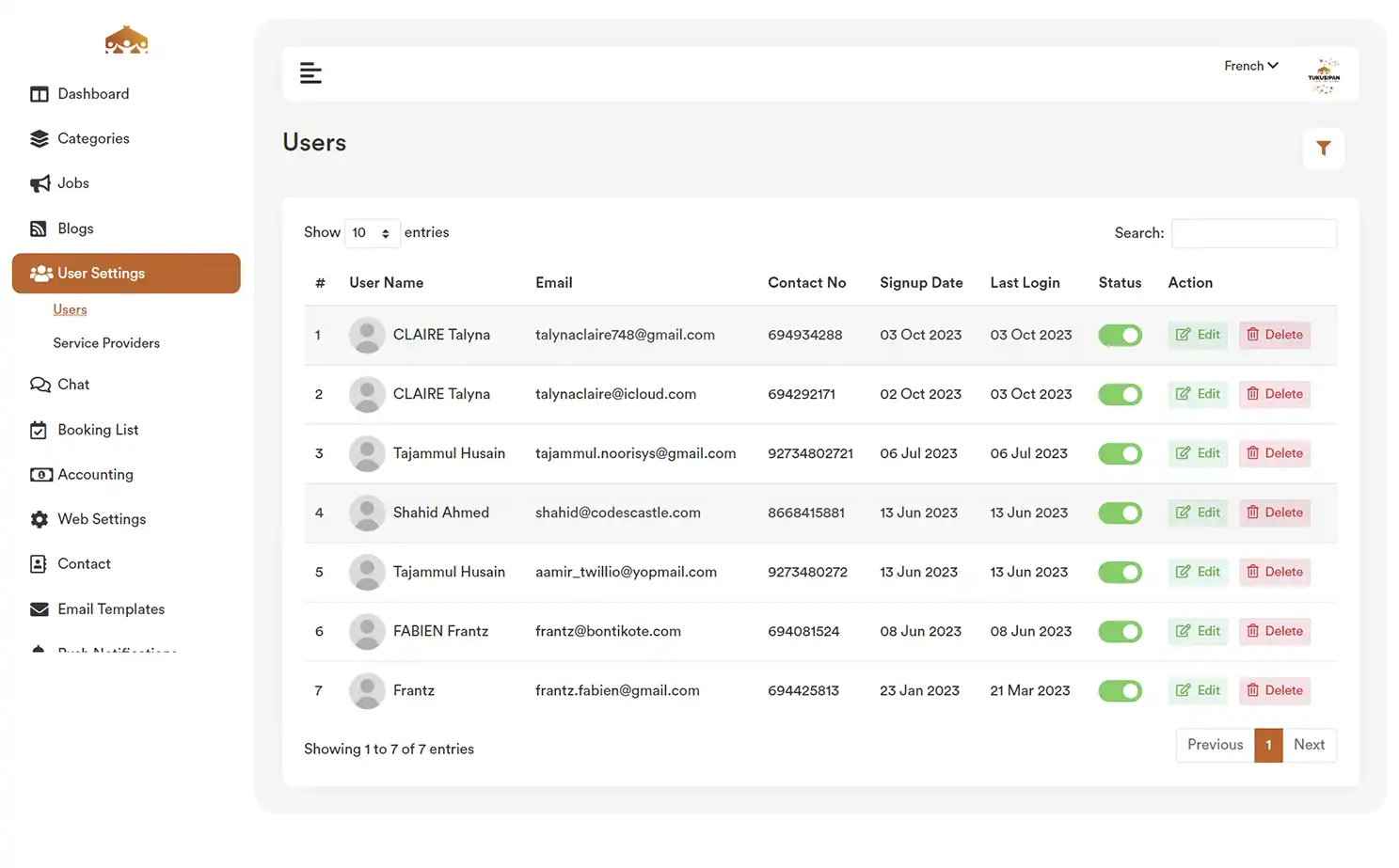Edit the user Tajammul Husain on row 3

coord(1197,453)
